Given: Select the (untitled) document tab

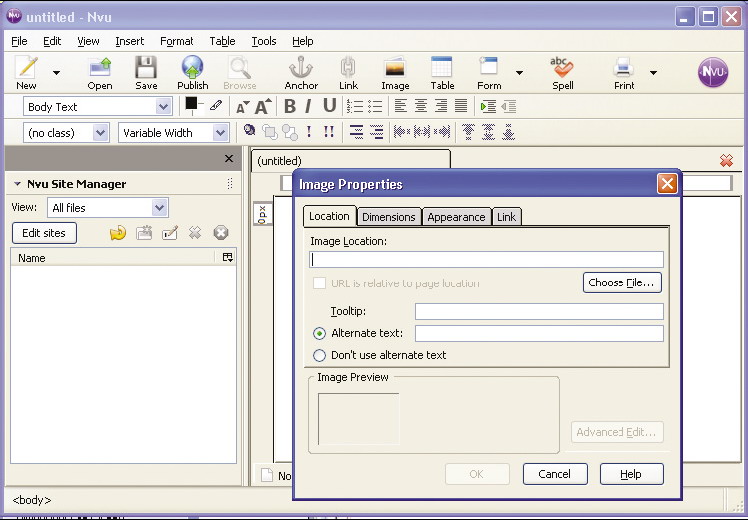Looking at the screenshot, I should tap(351, 159).
